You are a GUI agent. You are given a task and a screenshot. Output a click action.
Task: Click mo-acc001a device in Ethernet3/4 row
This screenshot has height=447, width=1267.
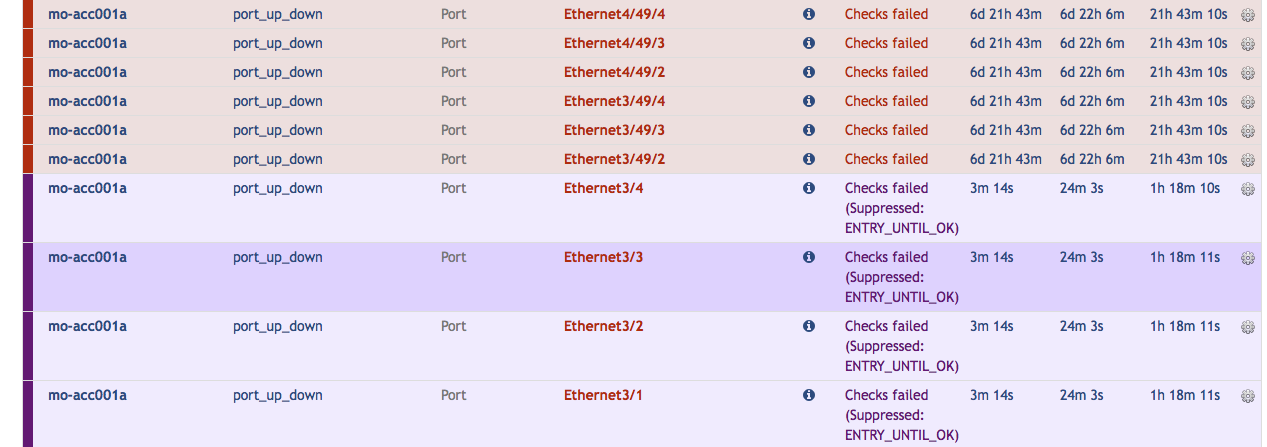[87, 188]
